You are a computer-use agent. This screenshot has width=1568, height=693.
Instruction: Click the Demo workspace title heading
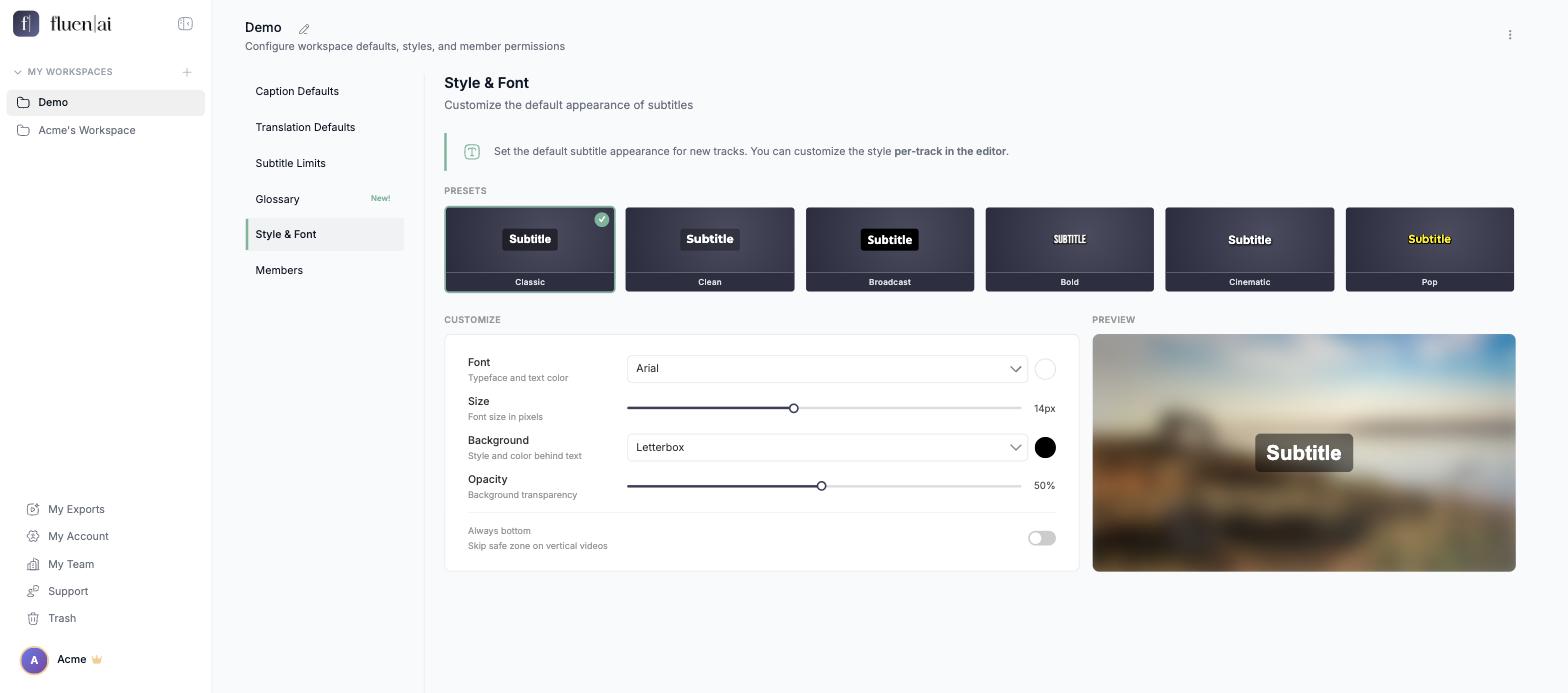click(x=263, y=28)
